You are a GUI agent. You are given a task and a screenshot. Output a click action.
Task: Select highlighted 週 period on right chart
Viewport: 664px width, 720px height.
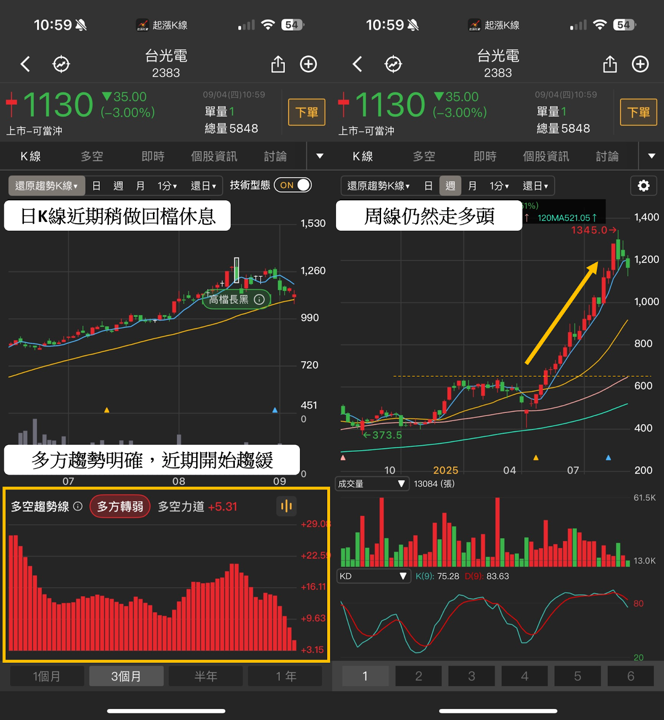pyautogui.click(x=450, y=186)
